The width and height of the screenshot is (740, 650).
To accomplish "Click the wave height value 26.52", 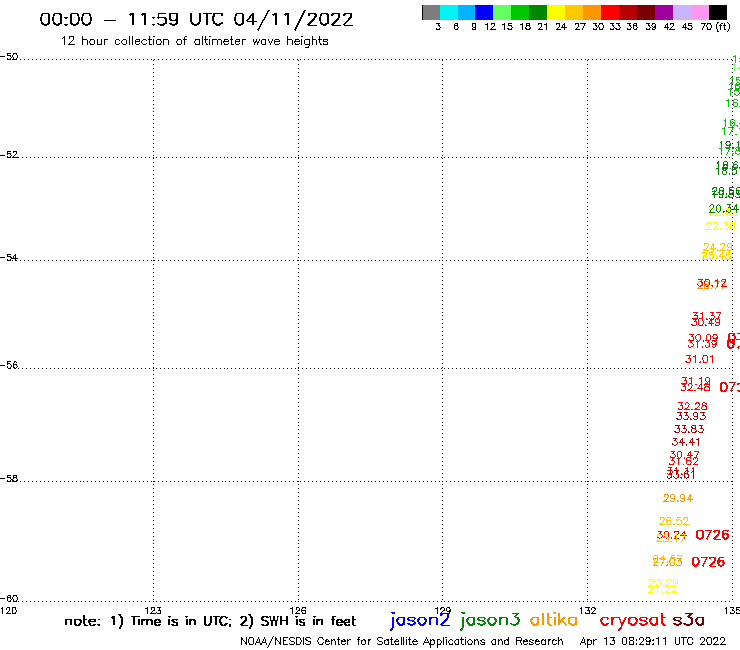I will click(674, 521).
